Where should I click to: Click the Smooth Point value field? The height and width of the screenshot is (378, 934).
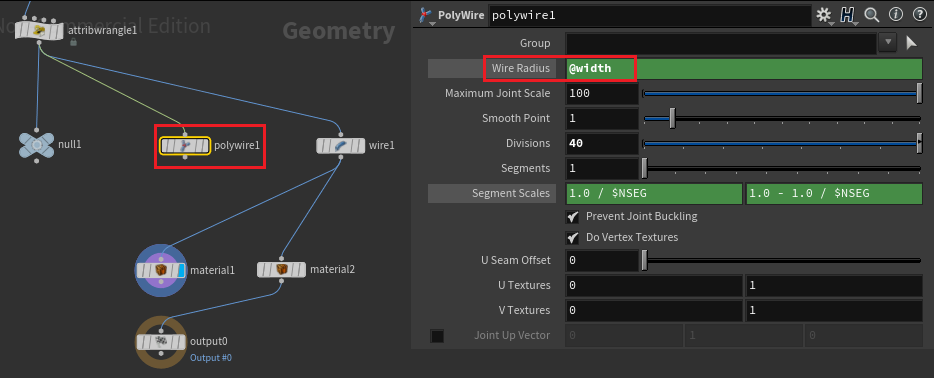click(602, 118)
